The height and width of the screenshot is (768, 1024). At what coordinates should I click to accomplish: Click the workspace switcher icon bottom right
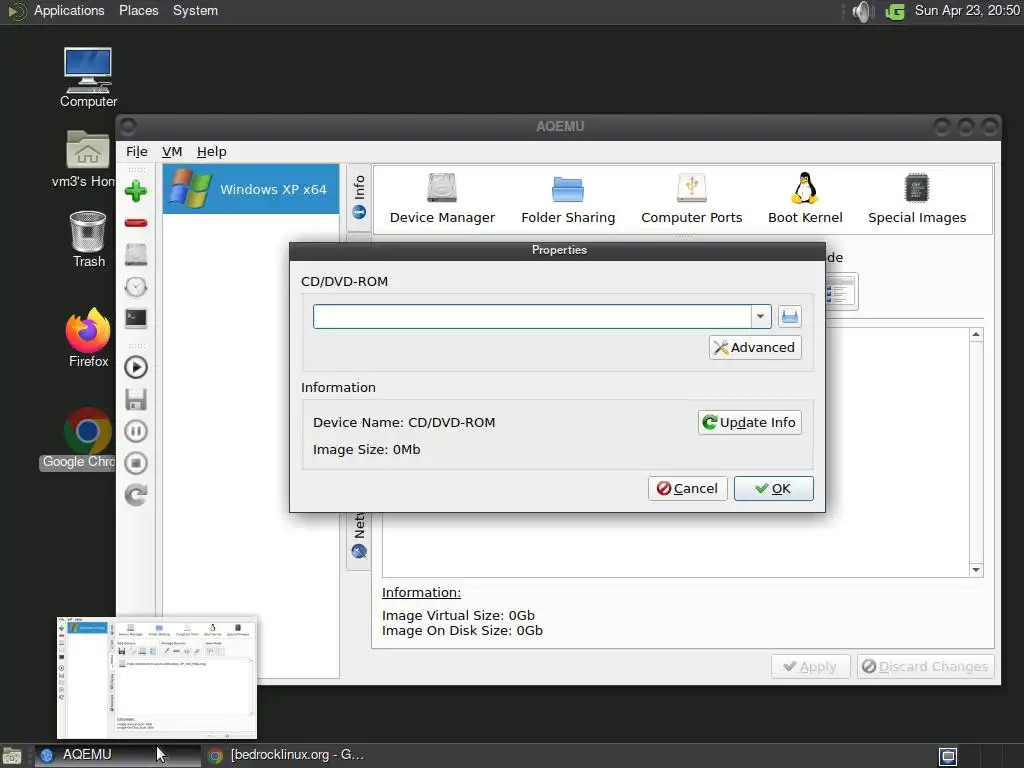(x=948, y=756)
